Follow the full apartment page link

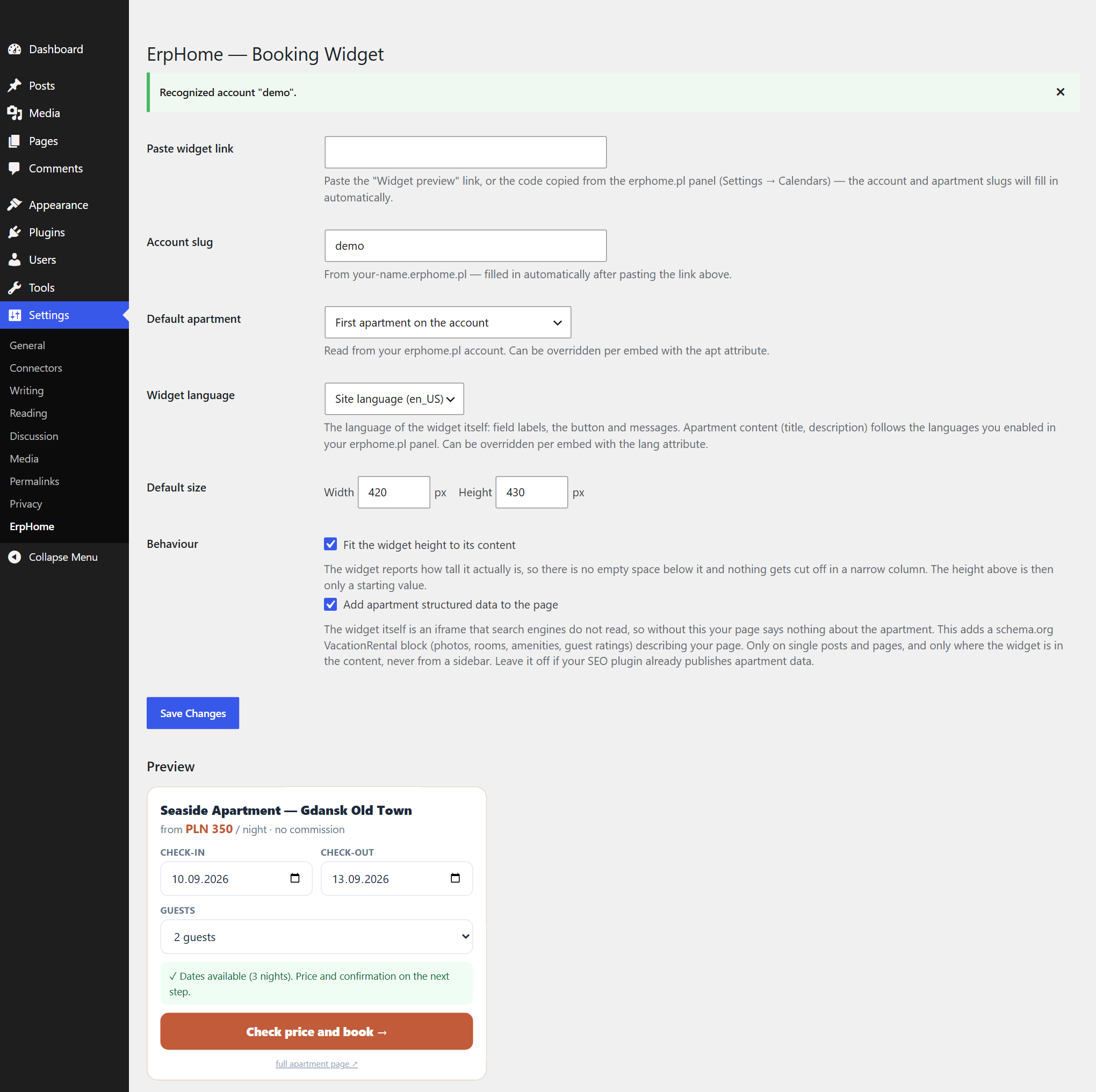pos(316,1064)
